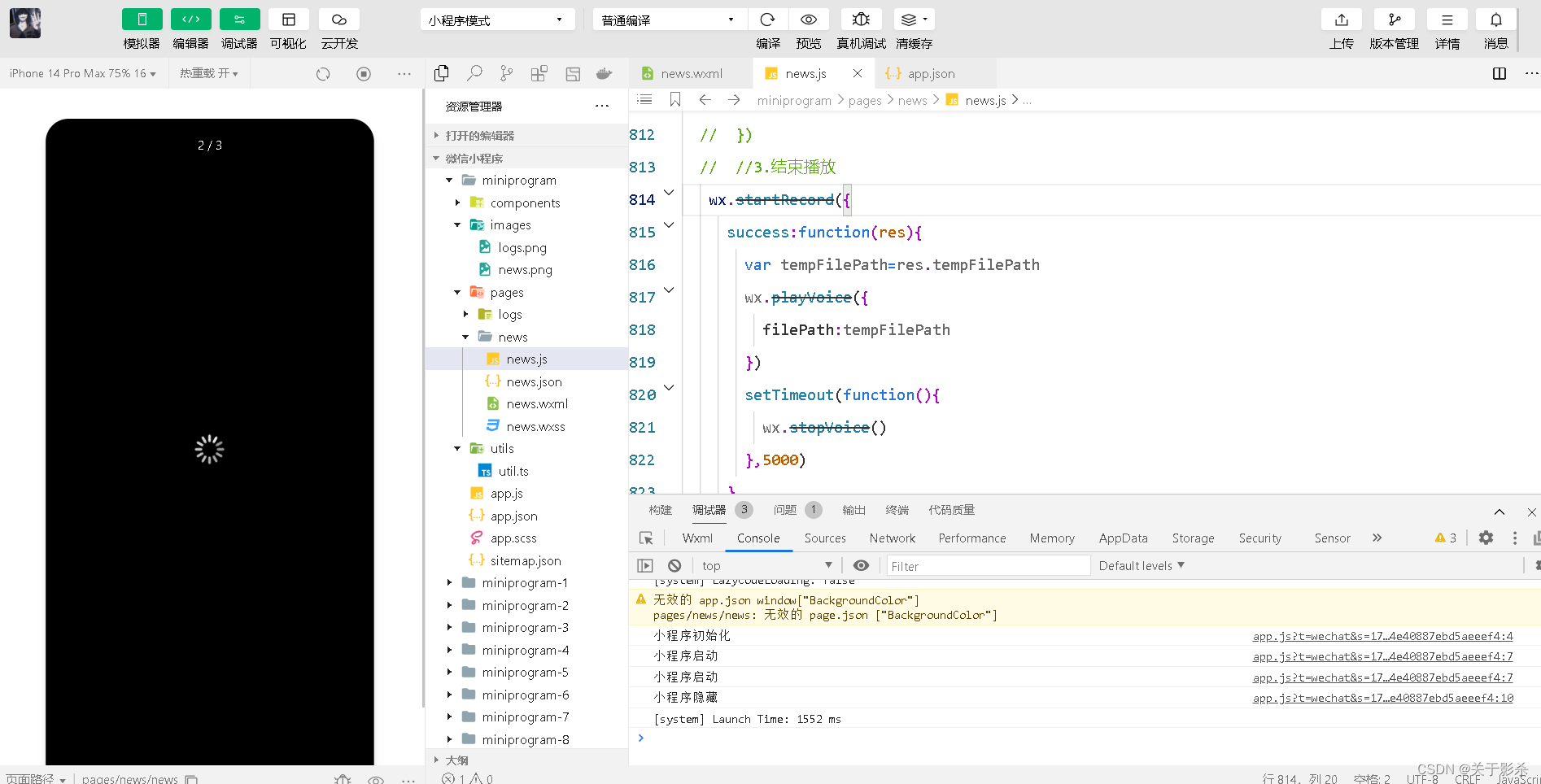The height and width of the screenshot is (784, 1541).
Task: Open the 普通编译 compile dropdown
Action: (669, 20)
